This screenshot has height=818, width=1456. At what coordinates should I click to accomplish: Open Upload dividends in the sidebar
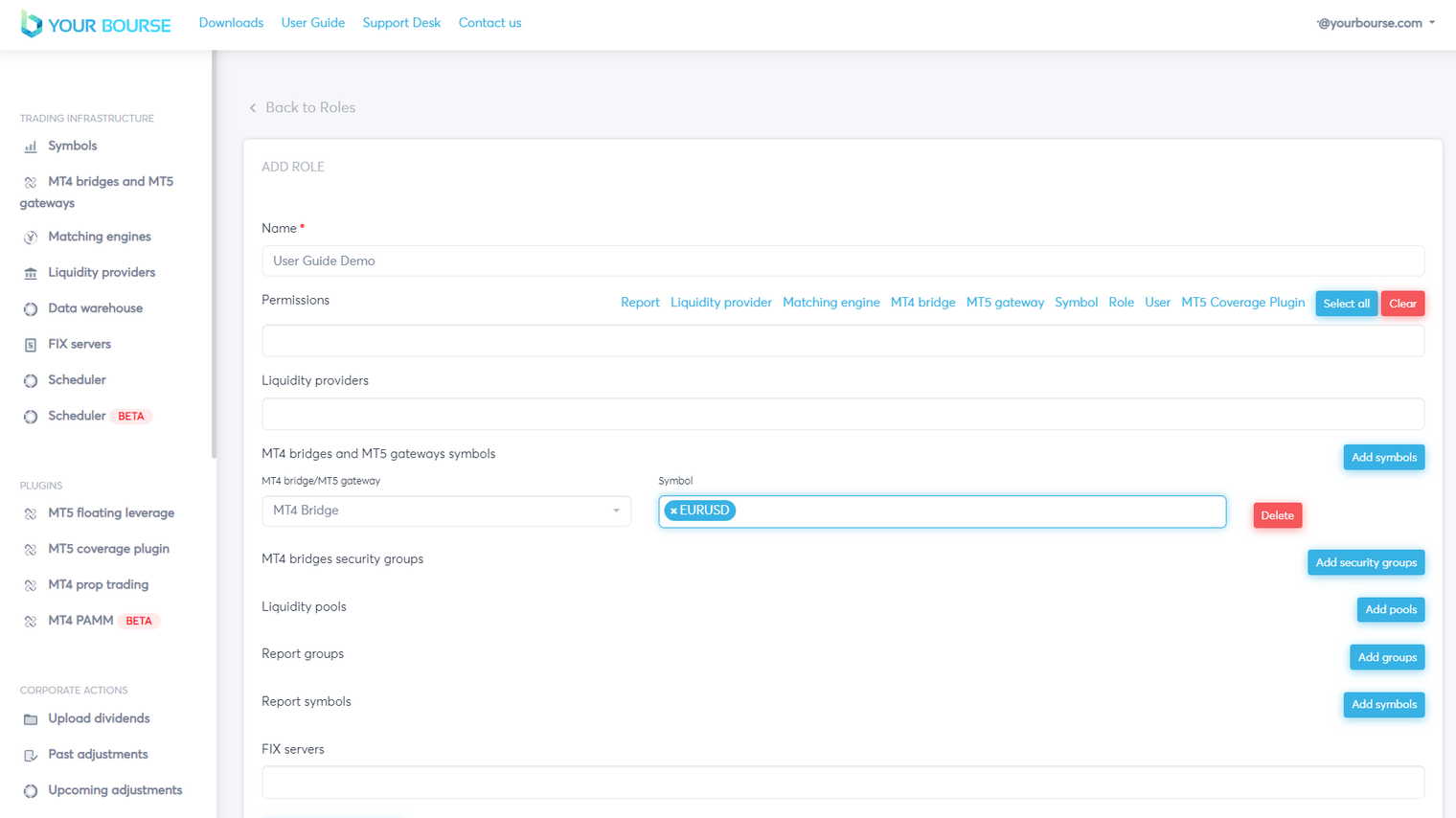99,718
